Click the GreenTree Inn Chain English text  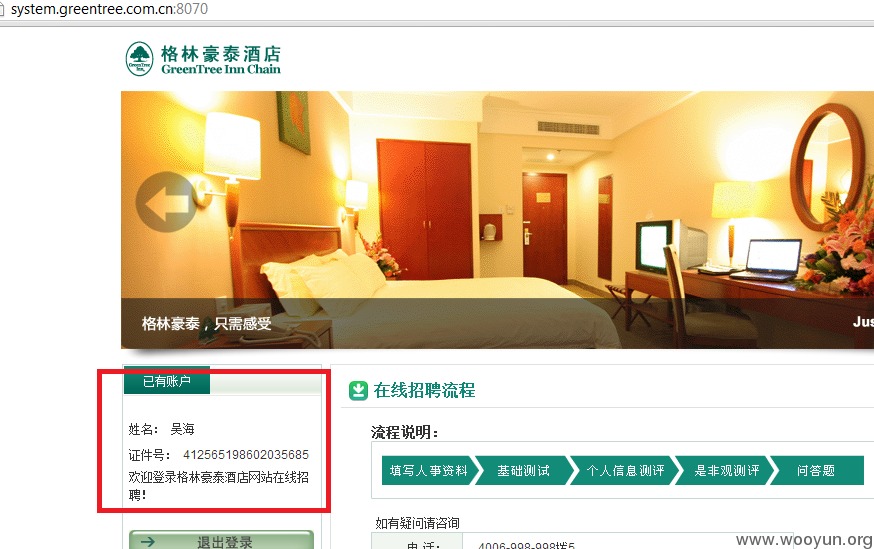(x=221, y=69)
